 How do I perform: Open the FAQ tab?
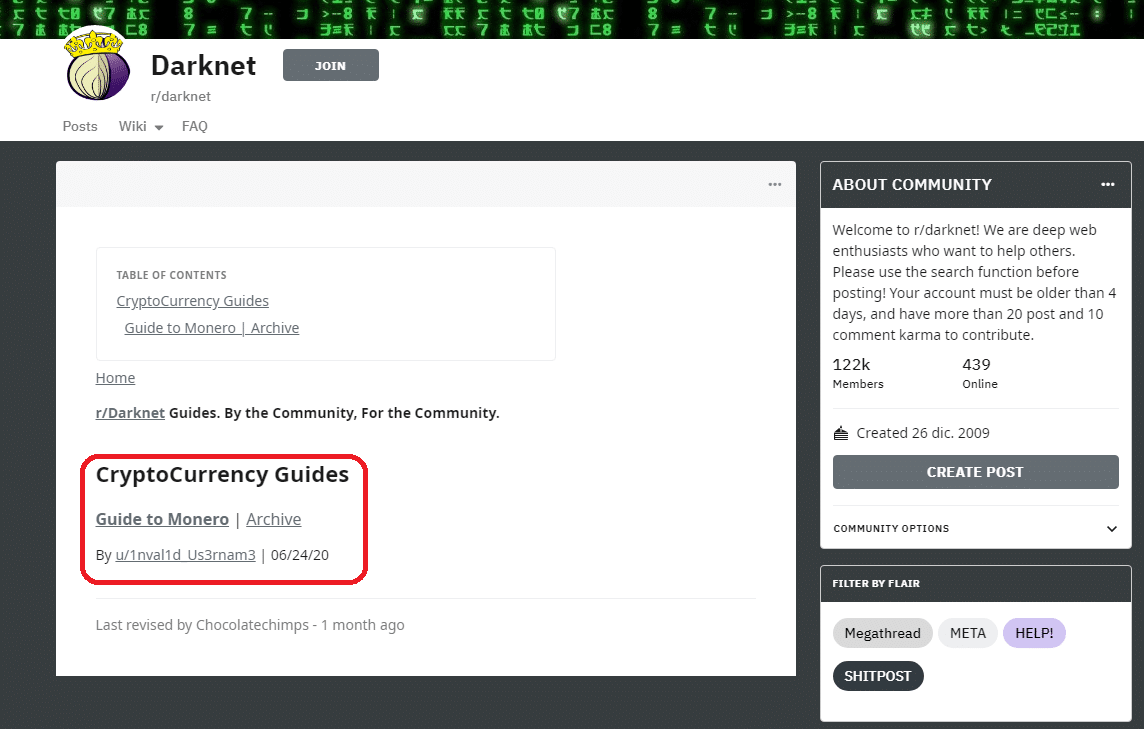(x=195, y=126)
